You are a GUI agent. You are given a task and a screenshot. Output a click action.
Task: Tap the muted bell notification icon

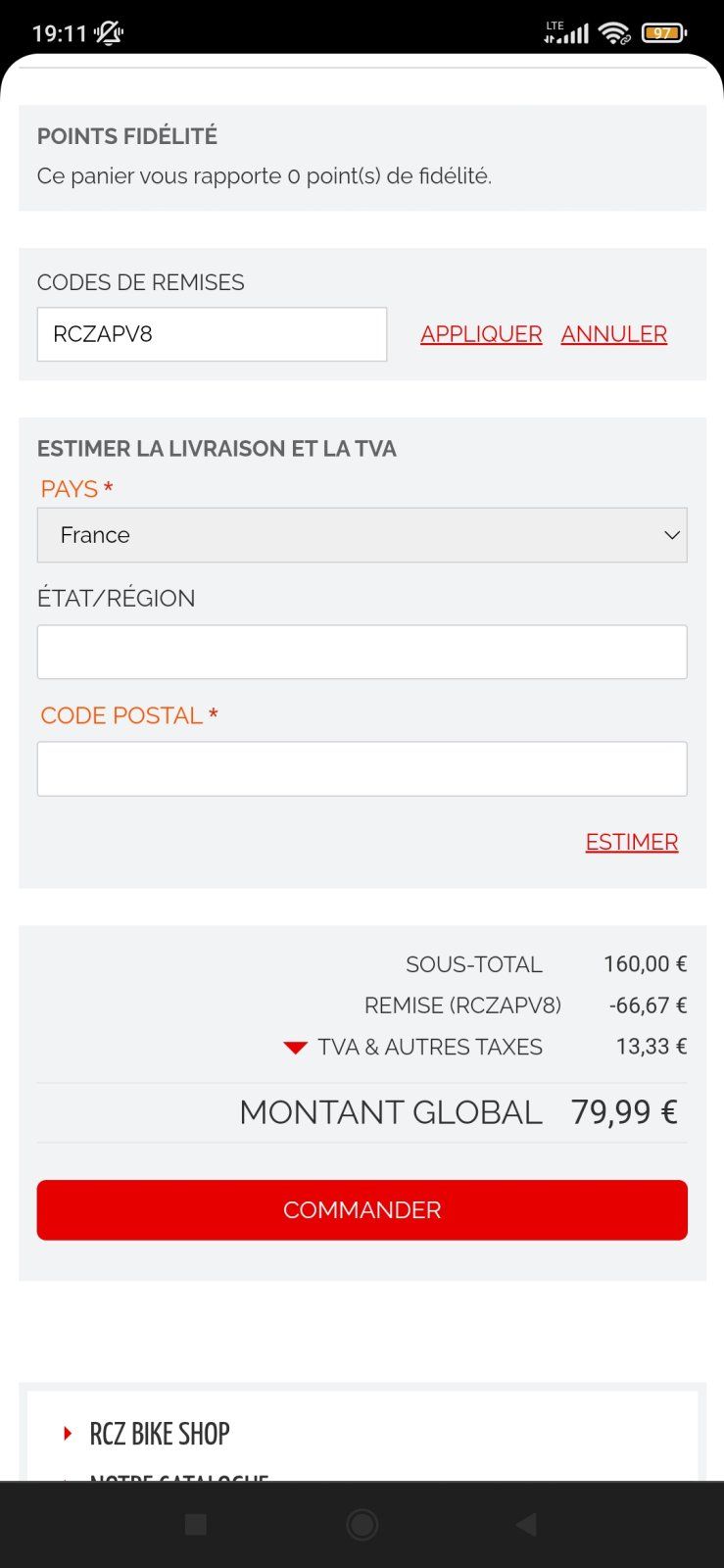(109, 33)
